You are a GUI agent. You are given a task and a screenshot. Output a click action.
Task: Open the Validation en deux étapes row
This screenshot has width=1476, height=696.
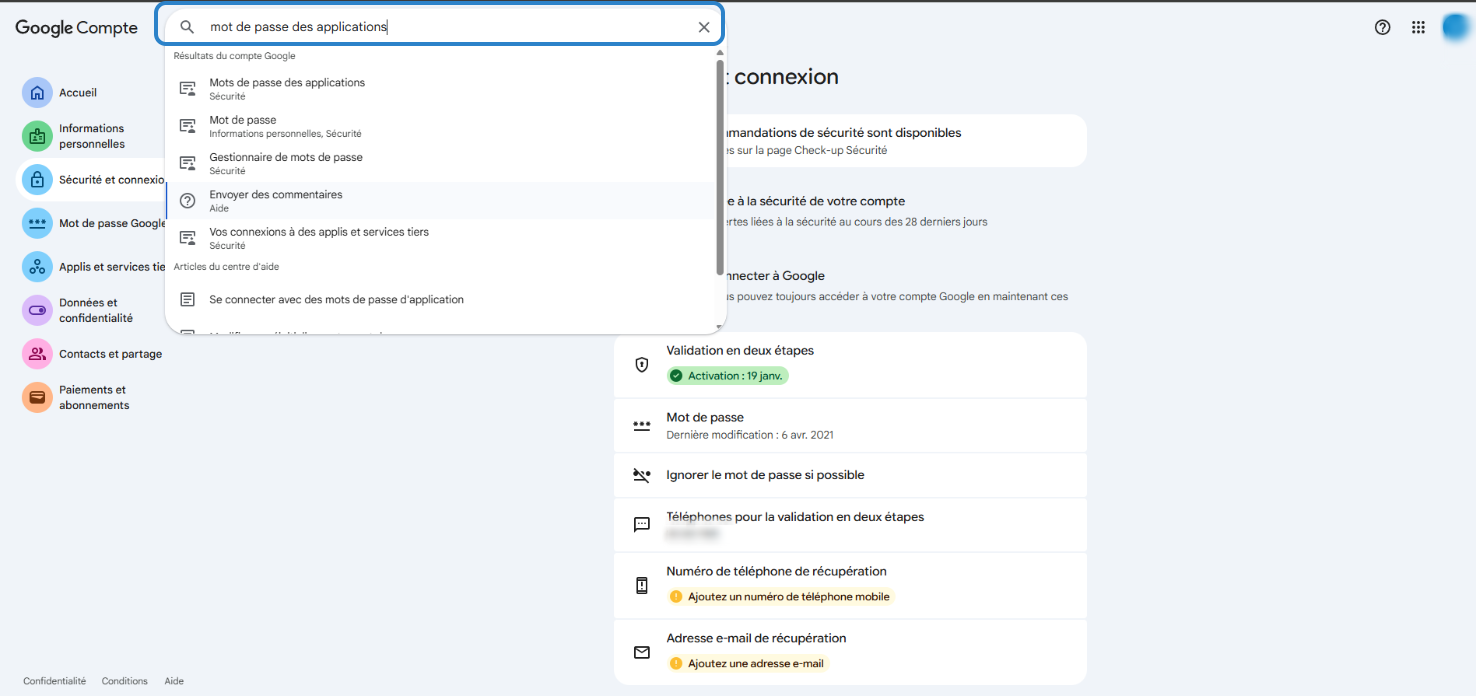tap(850, 365)
